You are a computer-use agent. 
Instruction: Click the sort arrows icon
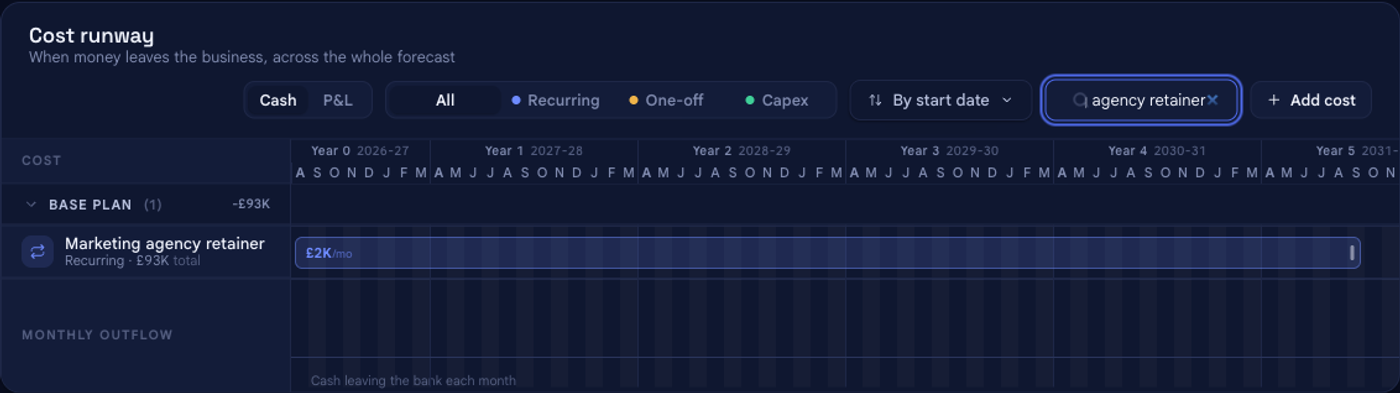tap(875, 100)
